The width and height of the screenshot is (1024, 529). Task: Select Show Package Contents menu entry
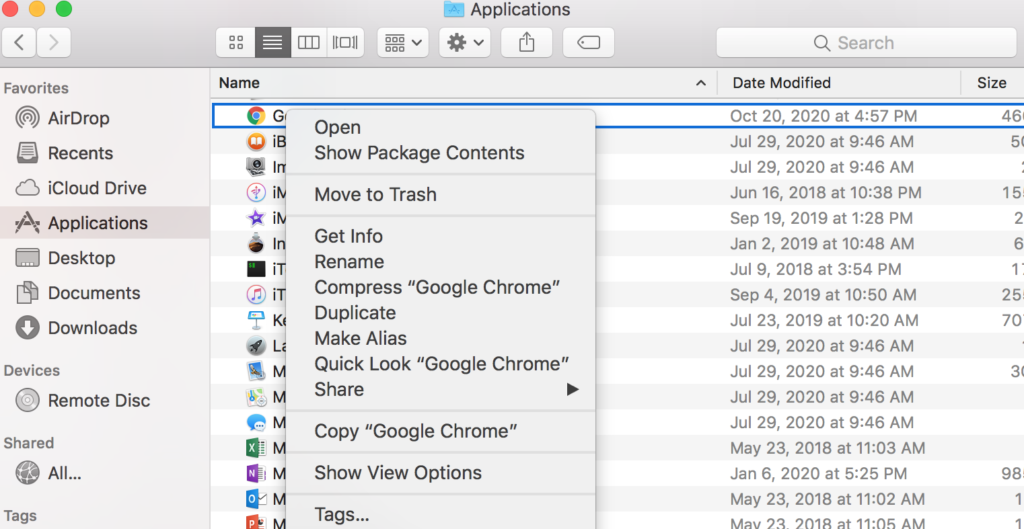click(419, 153)
